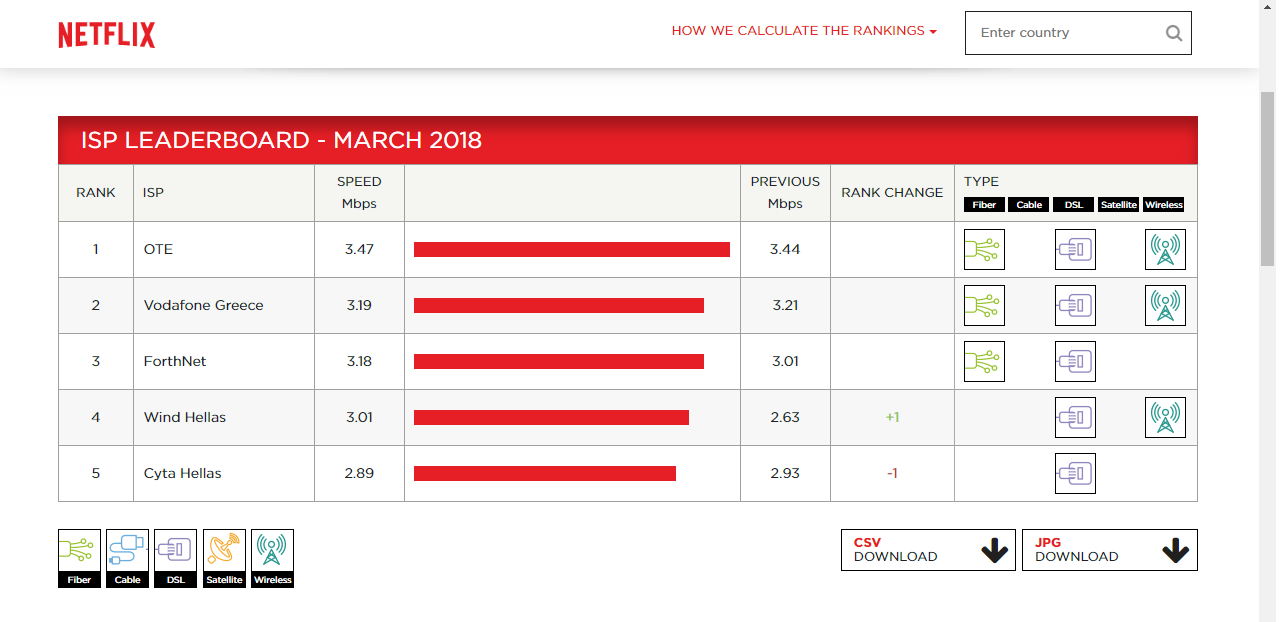Select the OTE provider name
1280x622 pixels.
click(x=158, y=249)
